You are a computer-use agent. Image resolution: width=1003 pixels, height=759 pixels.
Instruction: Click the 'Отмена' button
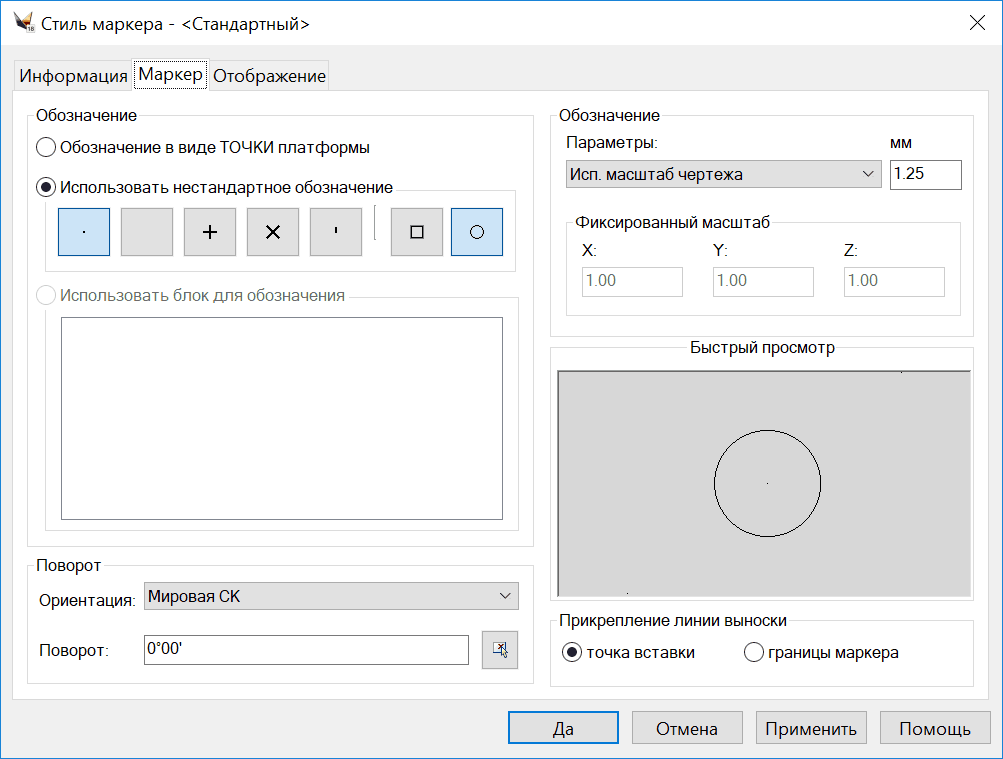[687, 729]
